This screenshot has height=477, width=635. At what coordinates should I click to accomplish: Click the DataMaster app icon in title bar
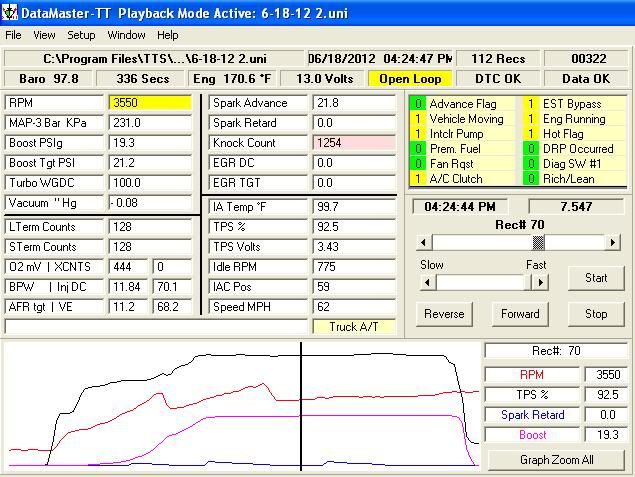coord(11,11)
